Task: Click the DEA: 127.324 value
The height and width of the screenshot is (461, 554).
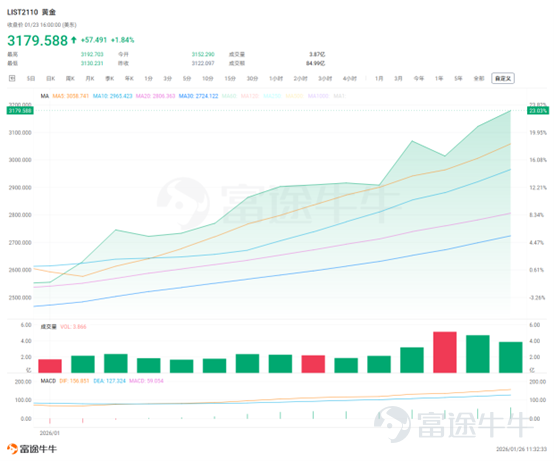Action: (x=109, y=381)
